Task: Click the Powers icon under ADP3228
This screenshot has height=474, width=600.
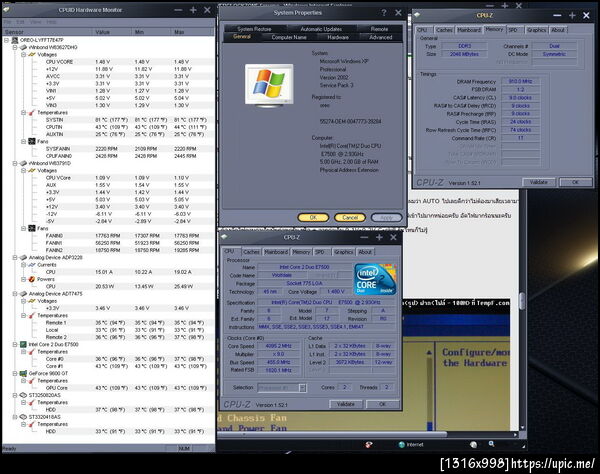Action: click(x=32, y=279)
